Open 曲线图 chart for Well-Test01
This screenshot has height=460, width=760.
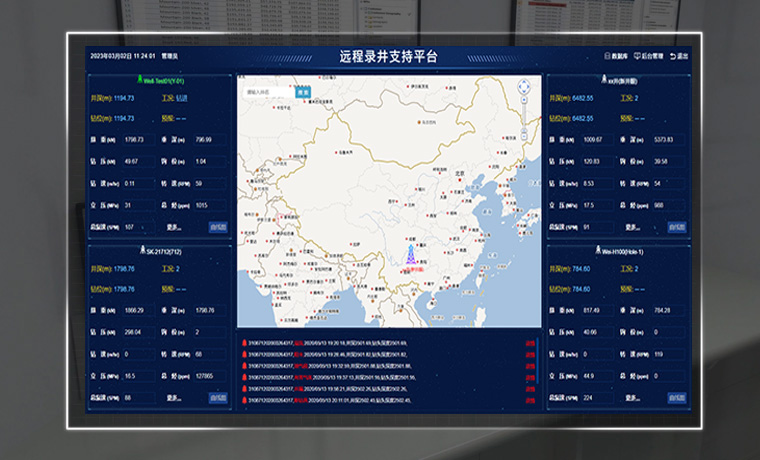click(x=218, y=227)
